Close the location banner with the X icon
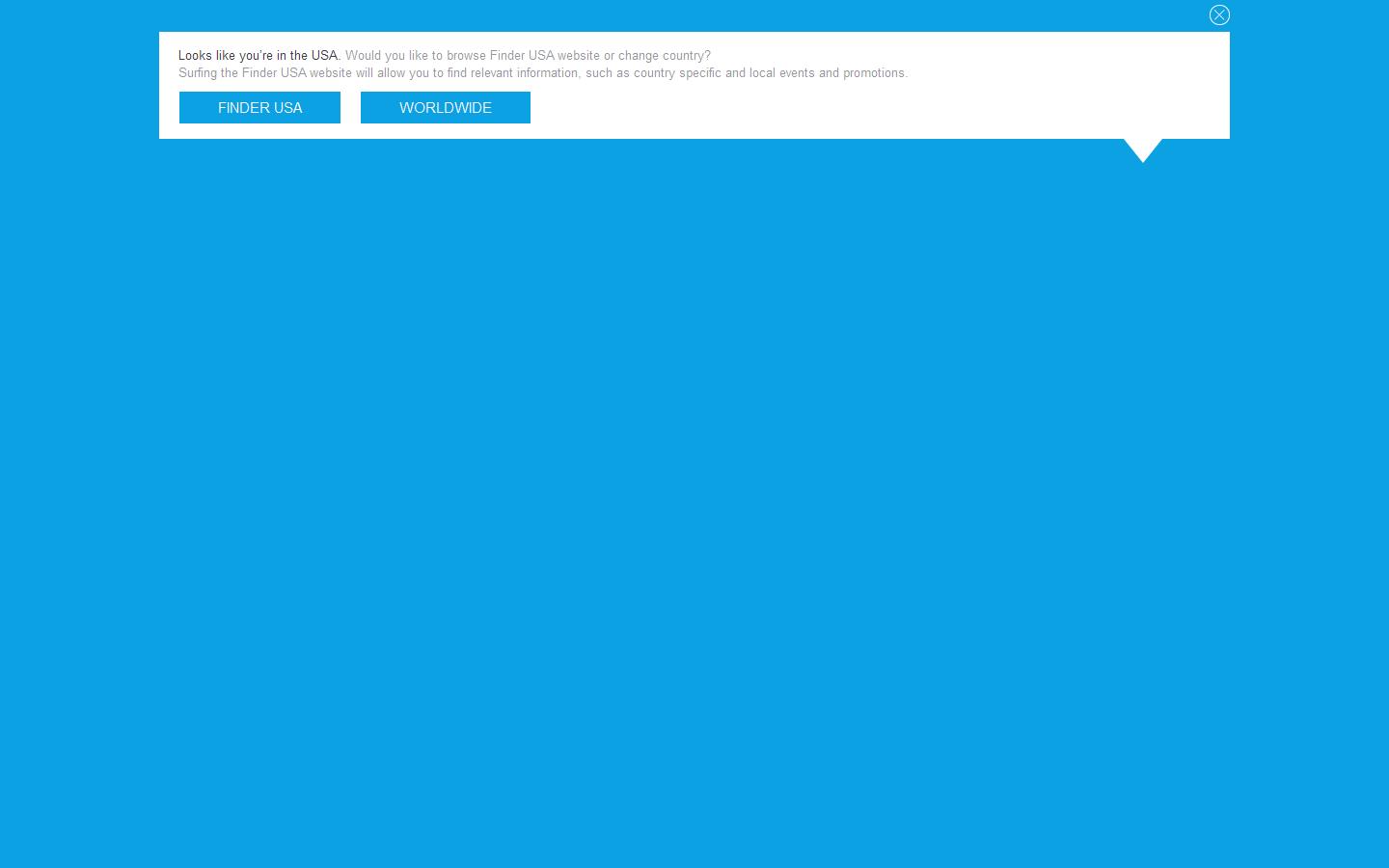Image resolution: width=1389 pixels, height=868 pixels. click(1219, 15)
